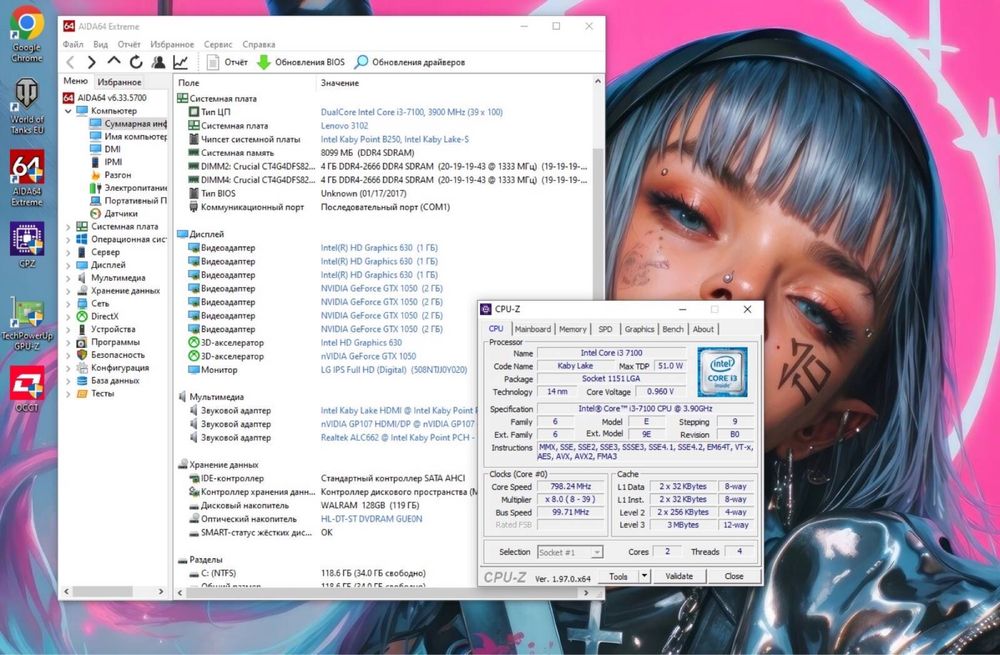Open the user icon in AIDA64 toolbar

click(158, 62)
